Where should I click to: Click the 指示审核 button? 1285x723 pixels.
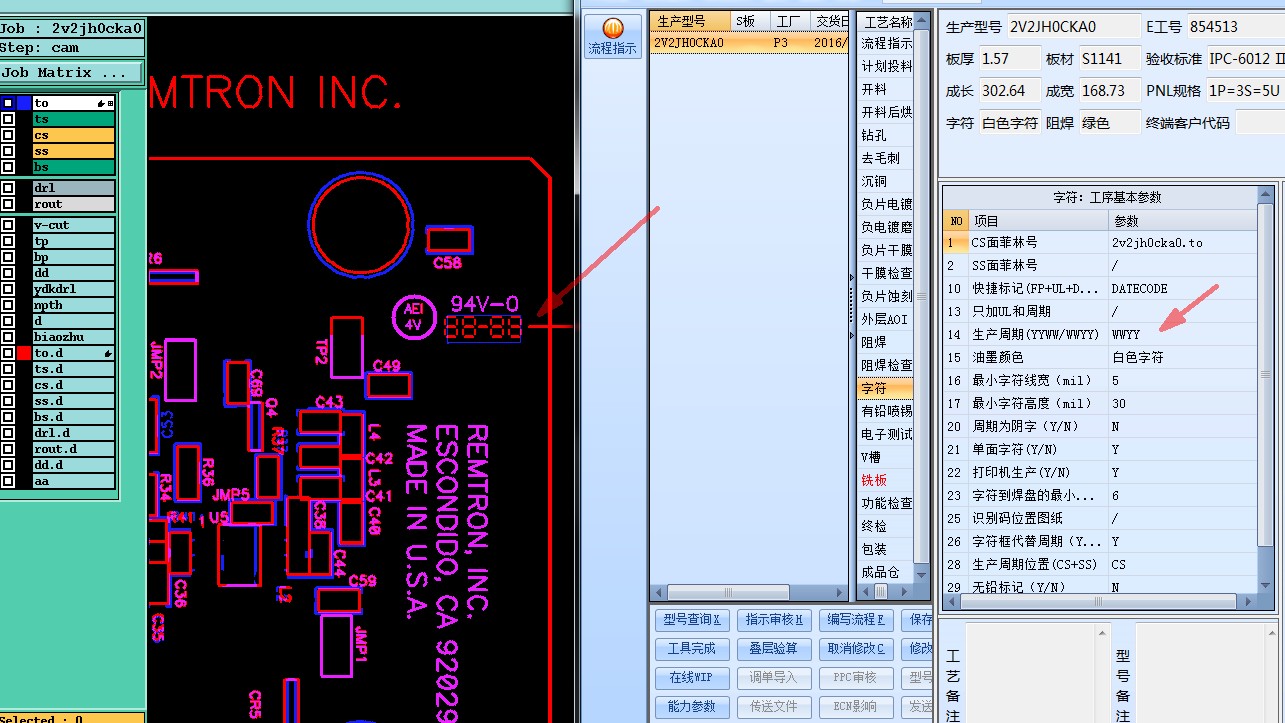click(775, 620)
